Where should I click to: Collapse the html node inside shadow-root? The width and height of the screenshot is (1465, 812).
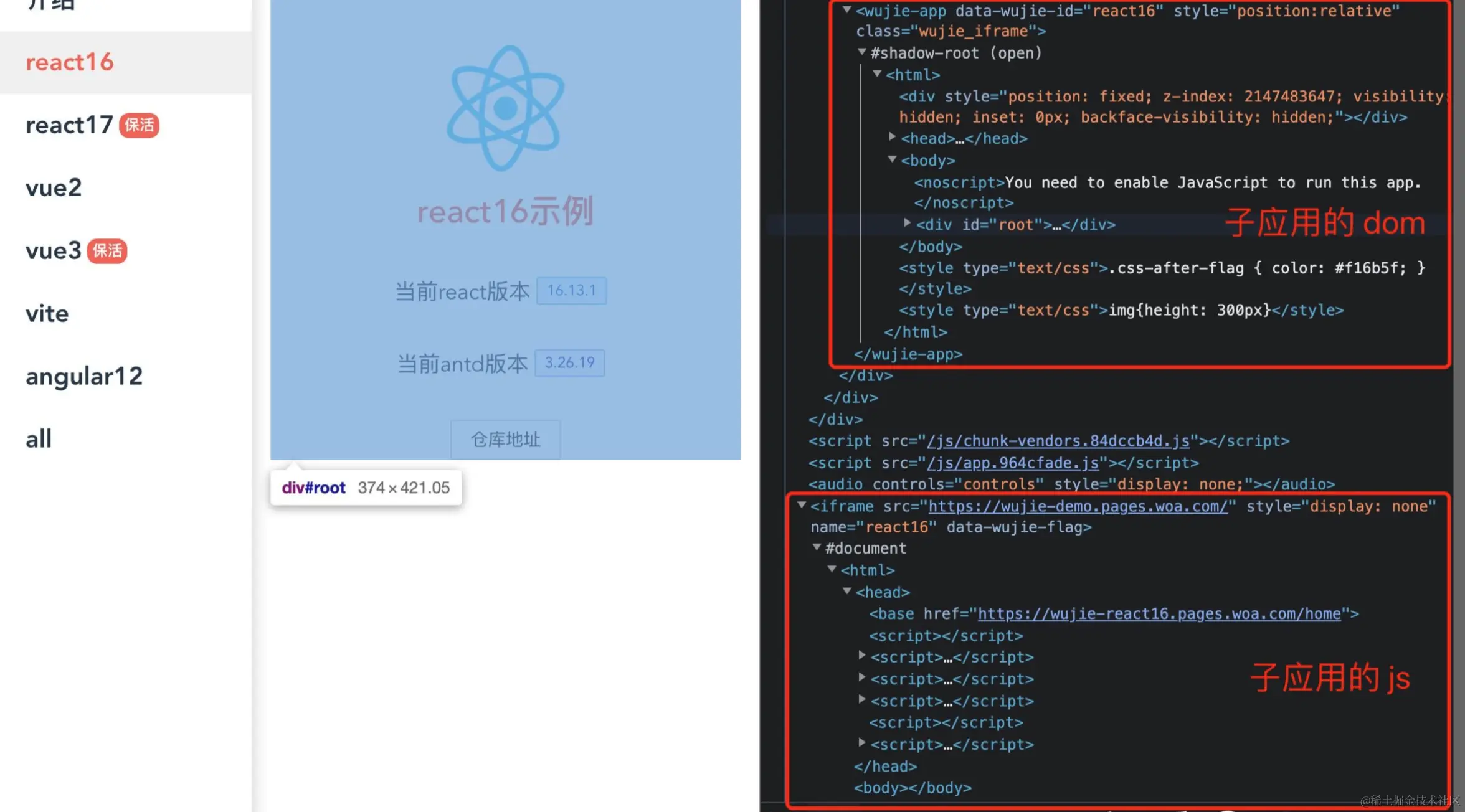click(x=877, y=74)
